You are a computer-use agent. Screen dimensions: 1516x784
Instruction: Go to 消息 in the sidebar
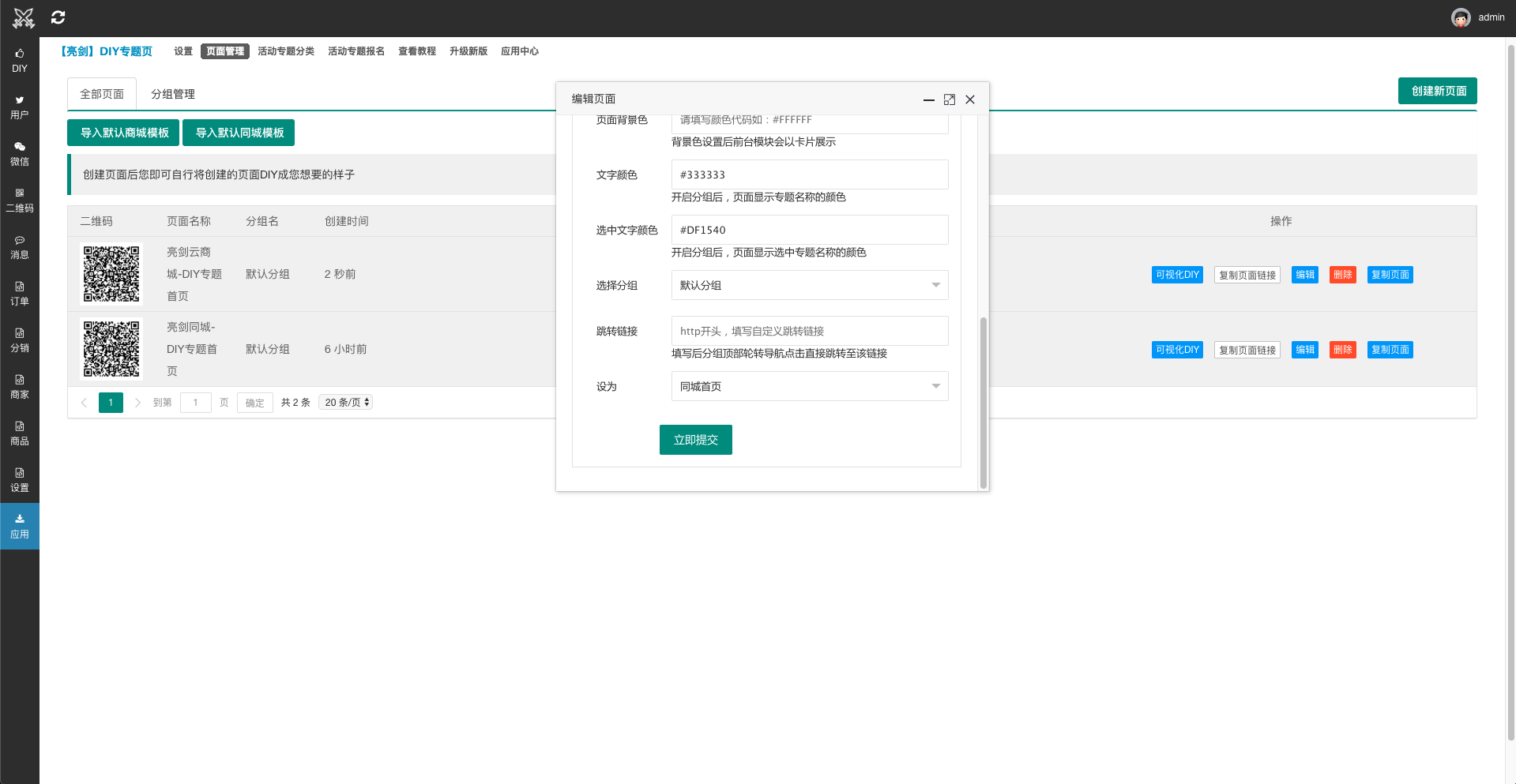[x=20, y=247]
